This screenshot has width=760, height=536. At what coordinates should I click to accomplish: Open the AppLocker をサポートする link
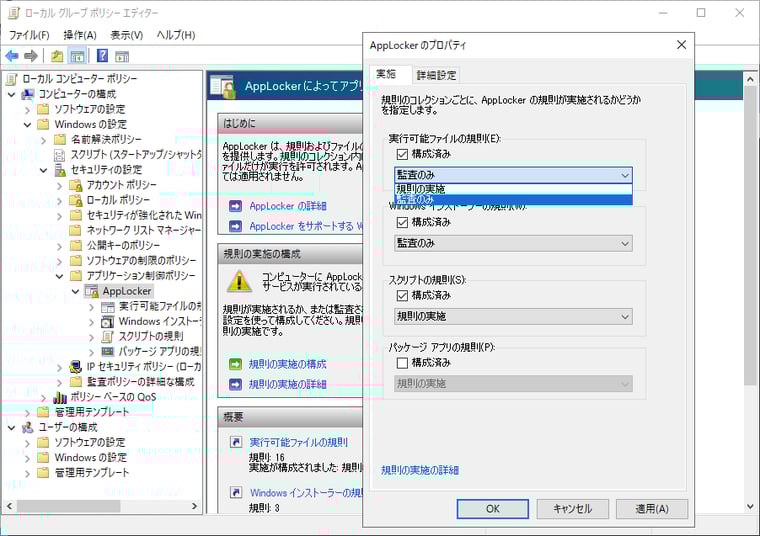point(305,226)
